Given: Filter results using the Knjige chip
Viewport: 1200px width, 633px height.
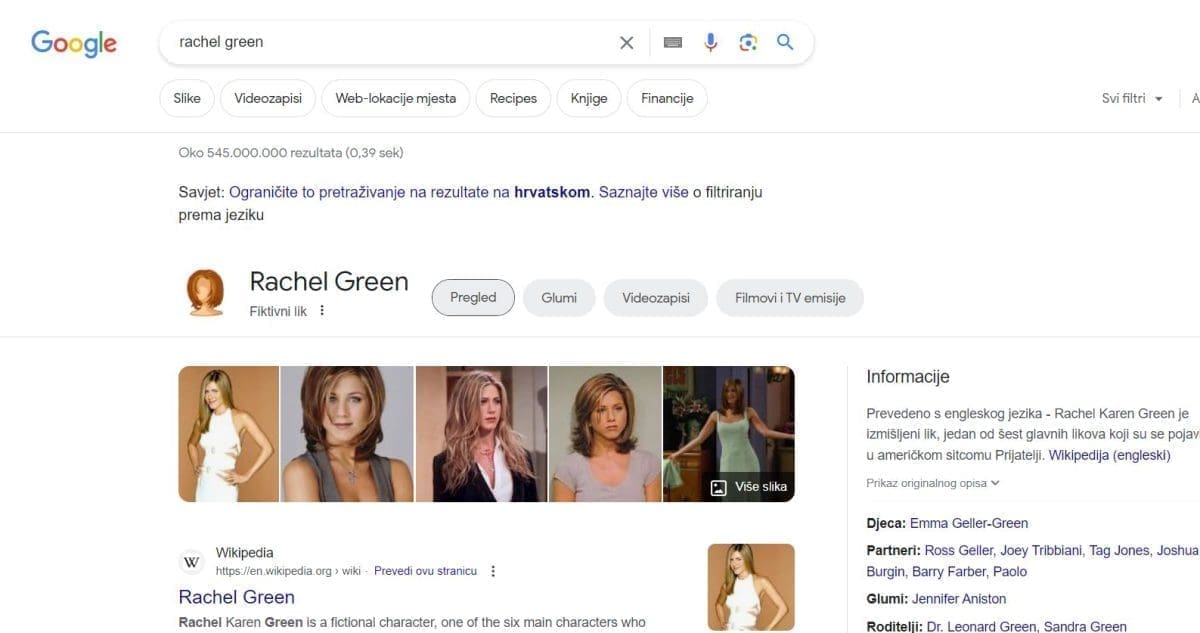Looking at the screenshot, I should click(588, 98).
